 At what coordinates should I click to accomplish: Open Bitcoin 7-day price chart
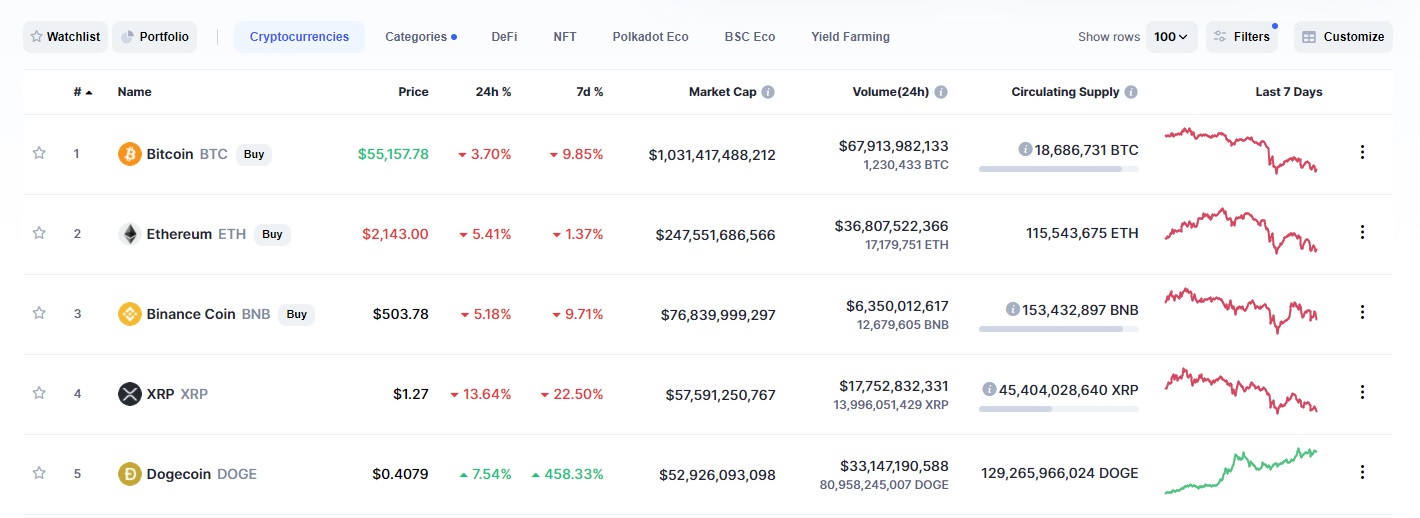click(x=1241, y=150)
